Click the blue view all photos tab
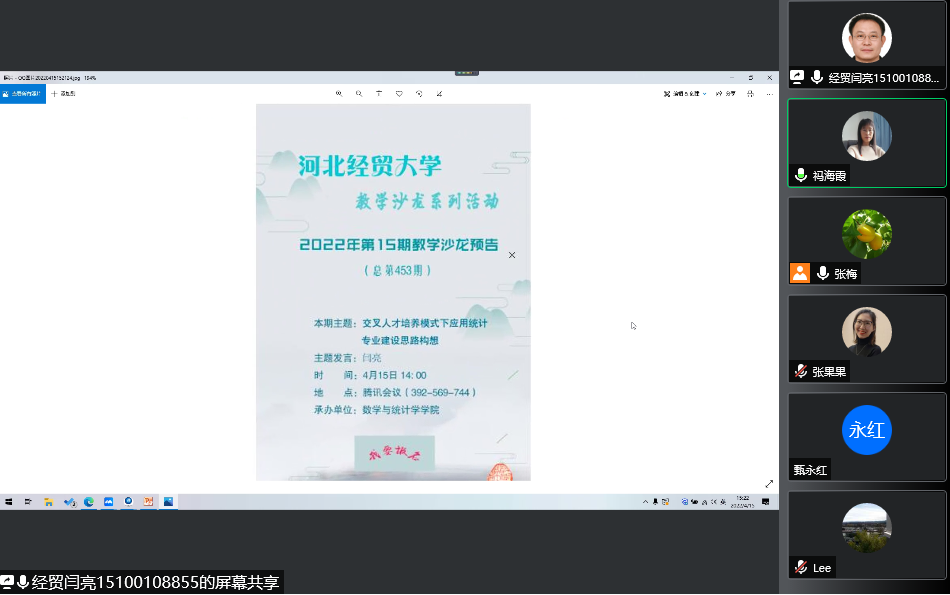 (23, 93)
